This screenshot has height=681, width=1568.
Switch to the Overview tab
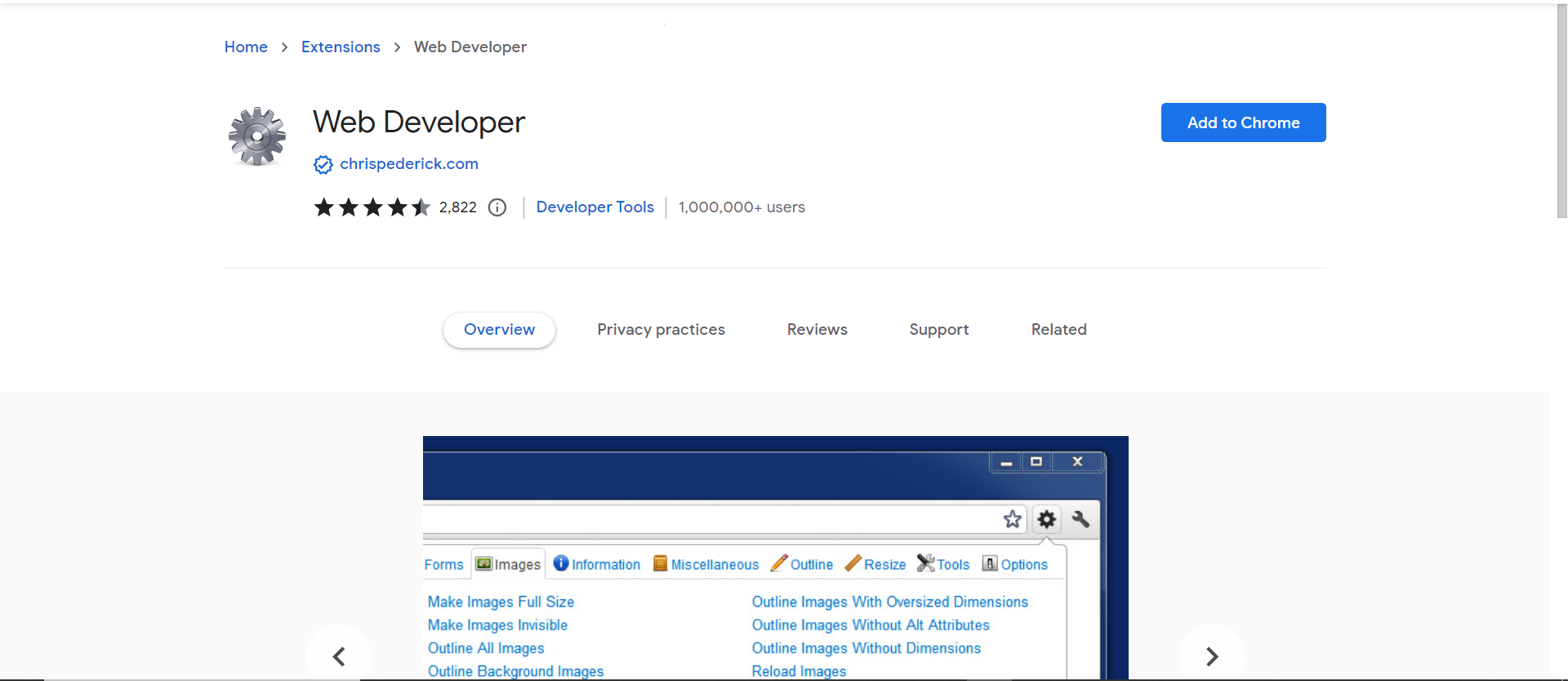point(499,330)
